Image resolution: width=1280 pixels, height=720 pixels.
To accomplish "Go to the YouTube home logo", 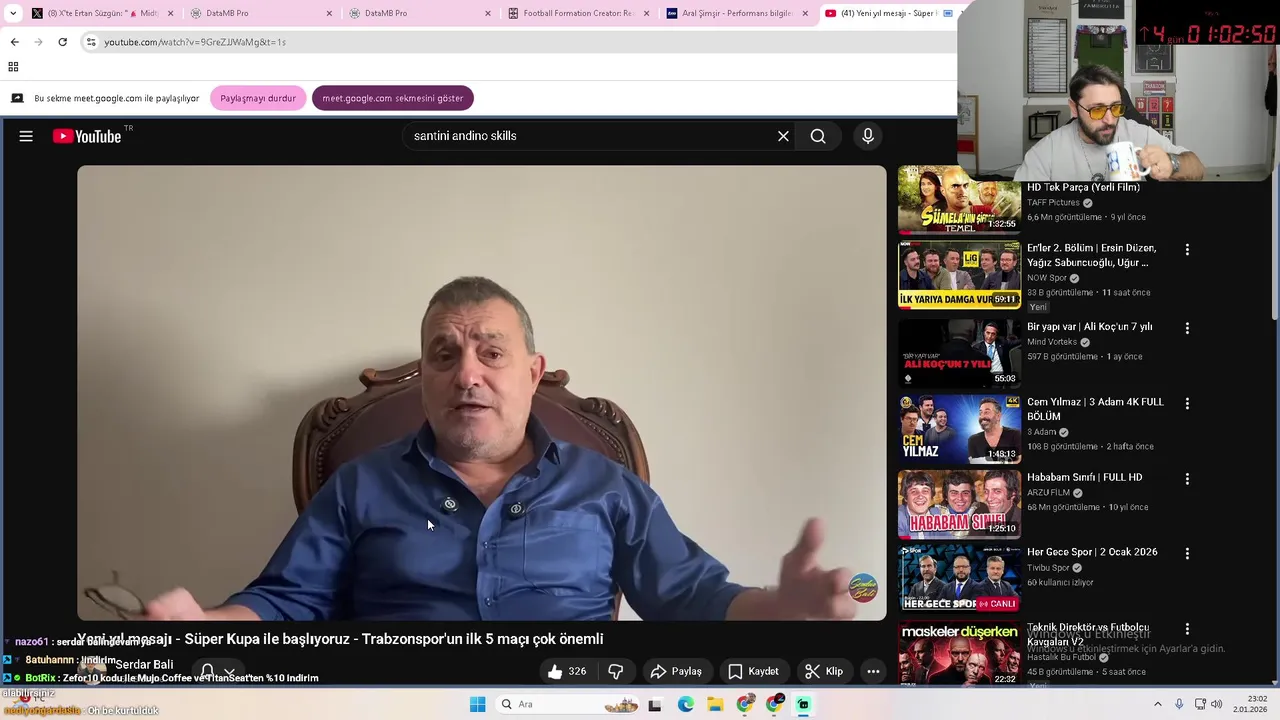I will [87, 136].
